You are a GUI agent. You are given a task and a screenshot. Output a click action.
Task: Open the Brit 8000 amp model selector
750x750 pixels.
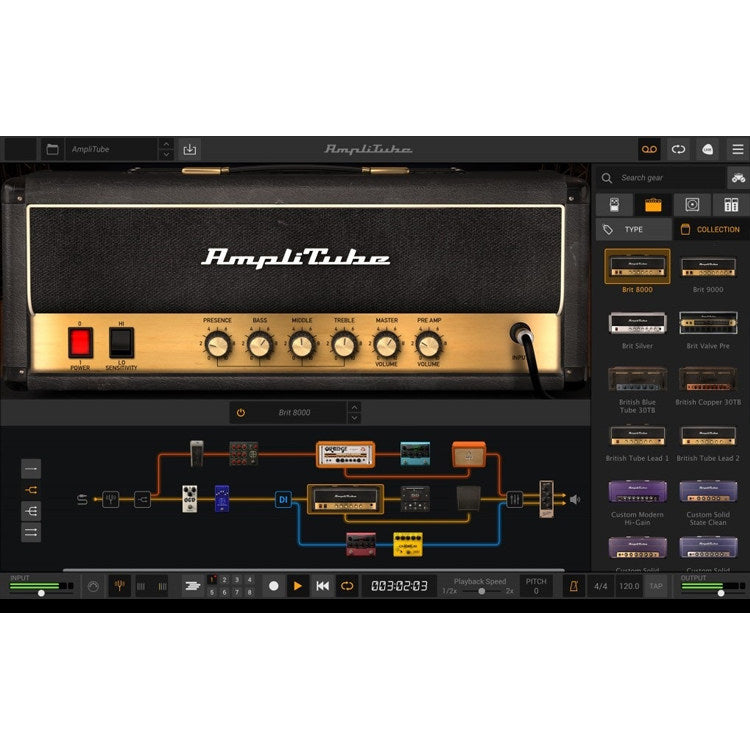click(x=294, y=413)
